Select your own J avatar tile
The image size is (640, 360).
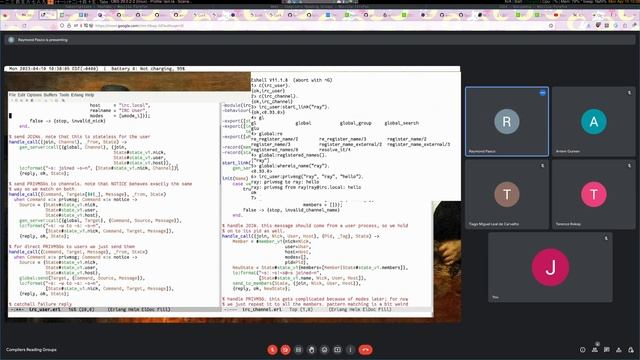[550, 267]
